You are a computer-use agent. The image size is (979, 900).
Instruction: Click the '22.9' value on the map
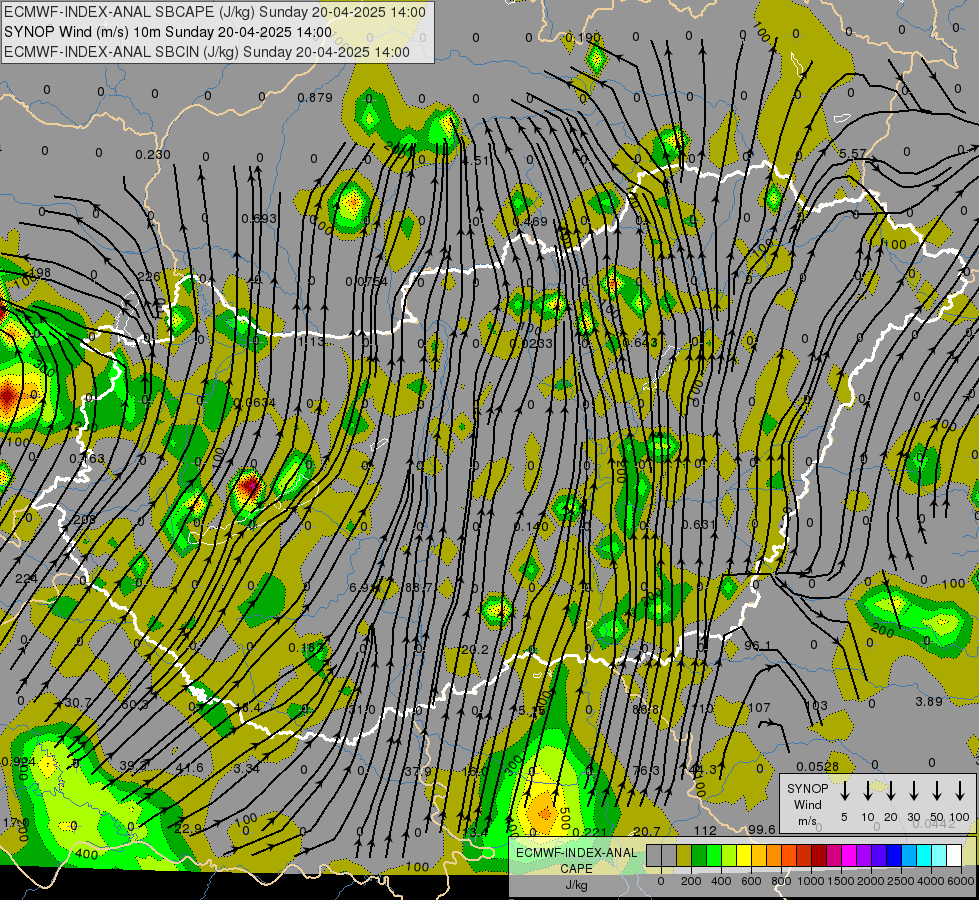point(188,828)
